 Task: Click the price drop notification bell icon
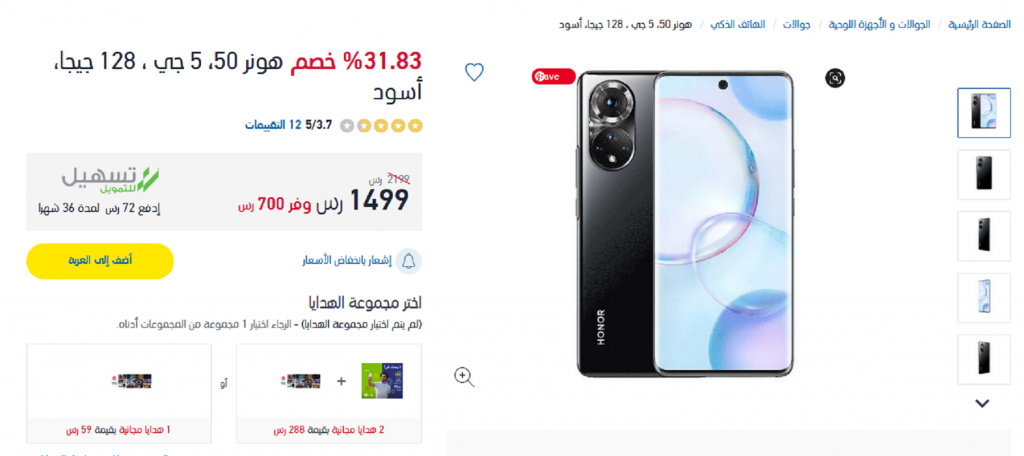pos(409,261)
